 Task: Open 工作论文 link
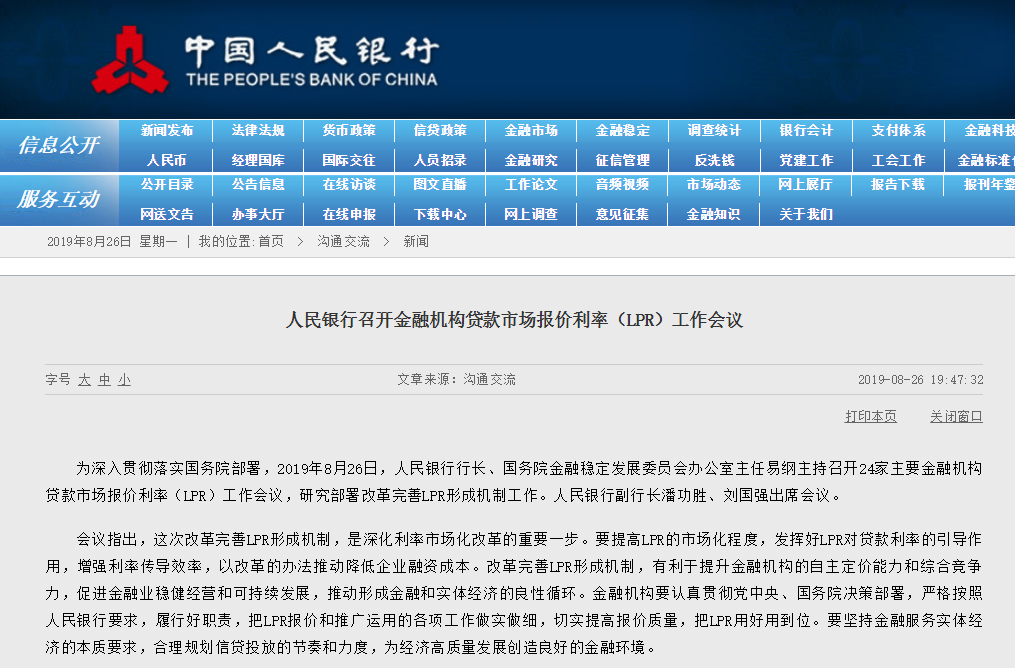[531, 184]
